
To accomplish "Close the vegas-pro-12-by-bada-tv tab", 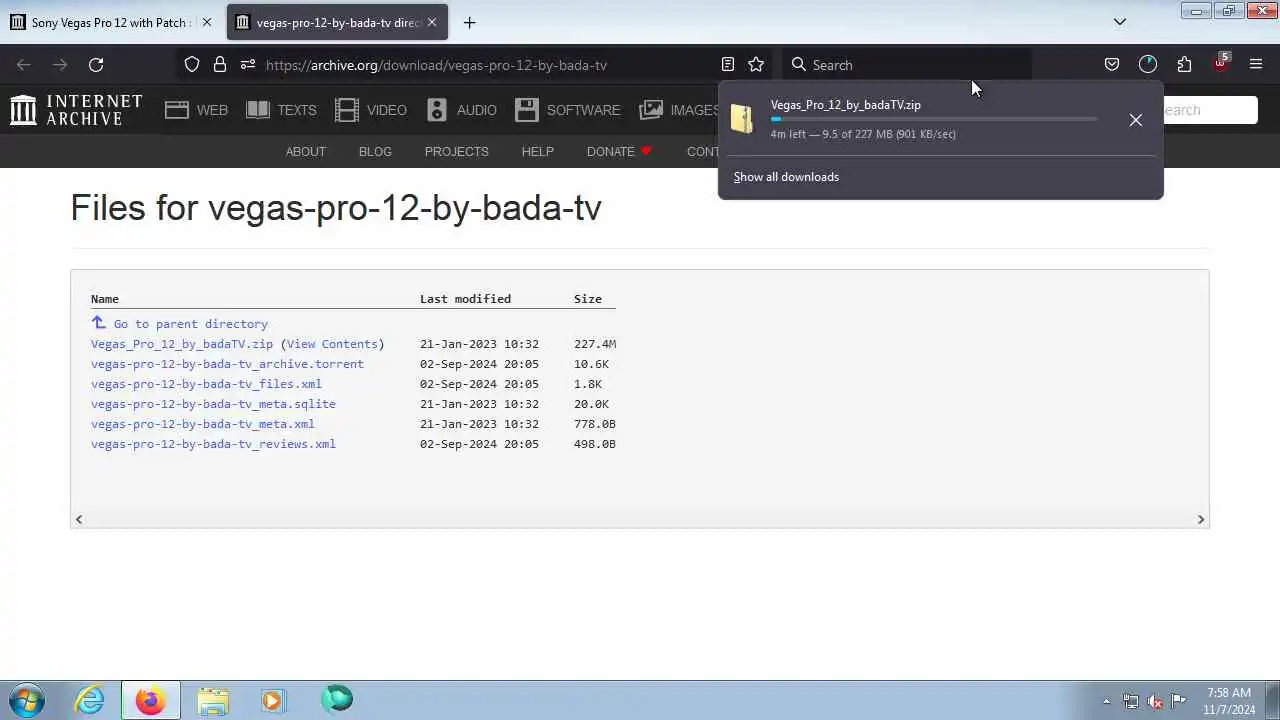I will [x=432, y=22].
